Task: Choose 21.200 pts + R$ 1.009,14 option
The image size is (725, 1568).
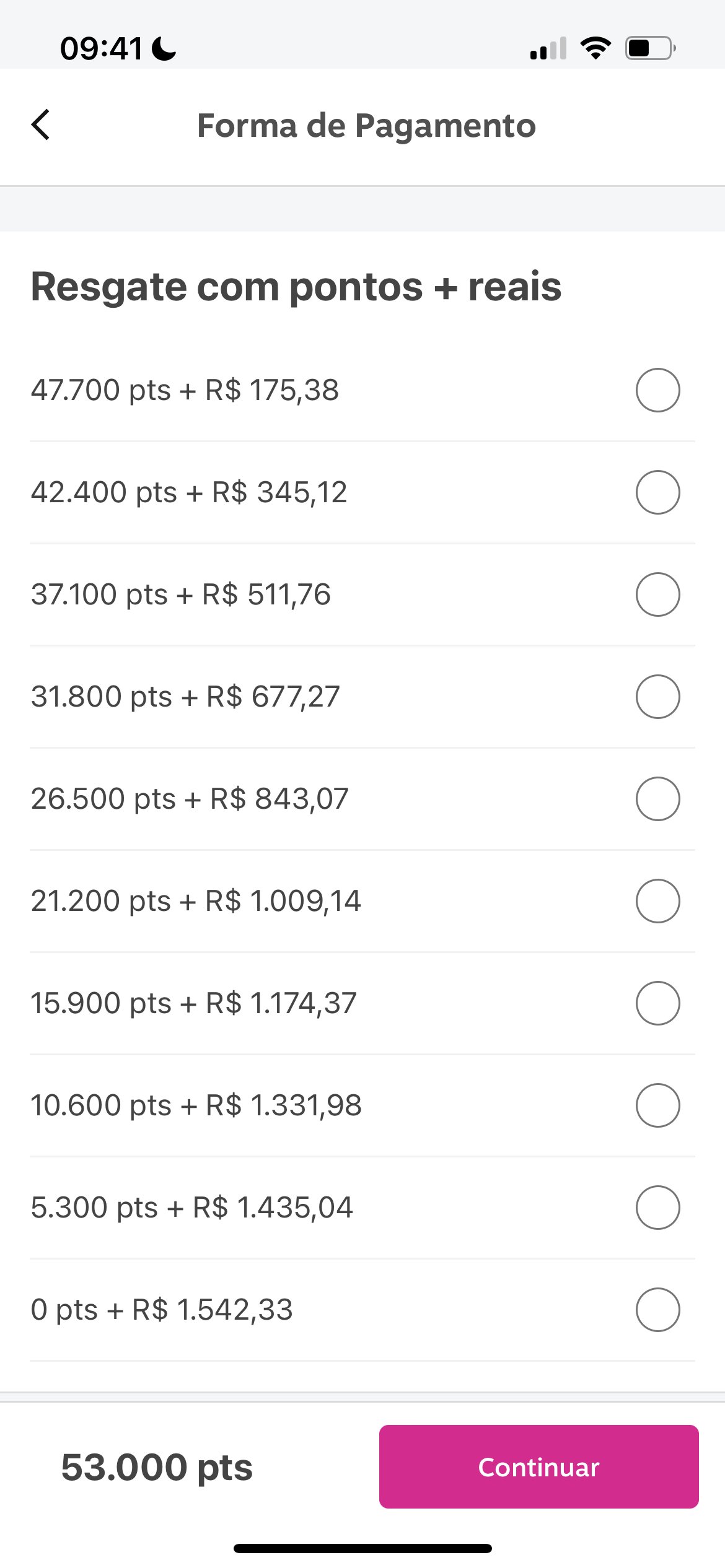Action: [657, 901]
